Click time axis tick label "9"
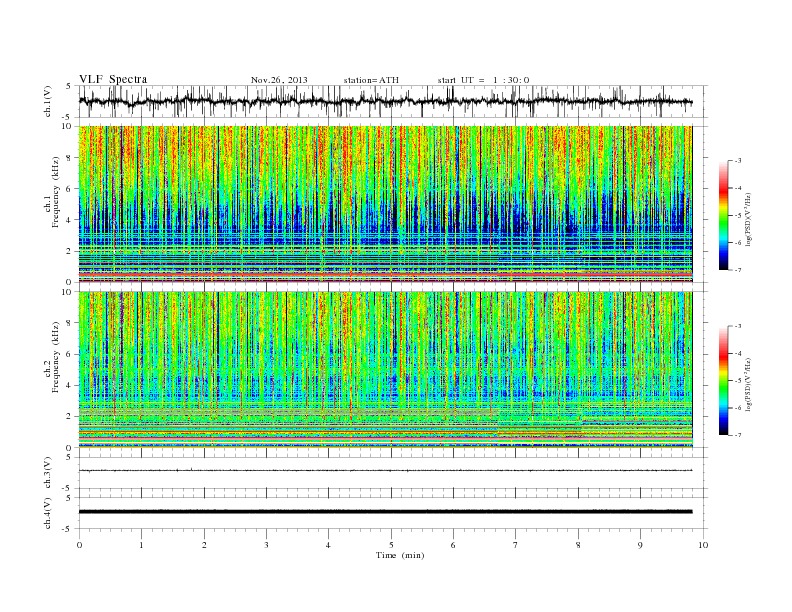The image size is (792, 612). pyautogui.click(x=640, y=545)
